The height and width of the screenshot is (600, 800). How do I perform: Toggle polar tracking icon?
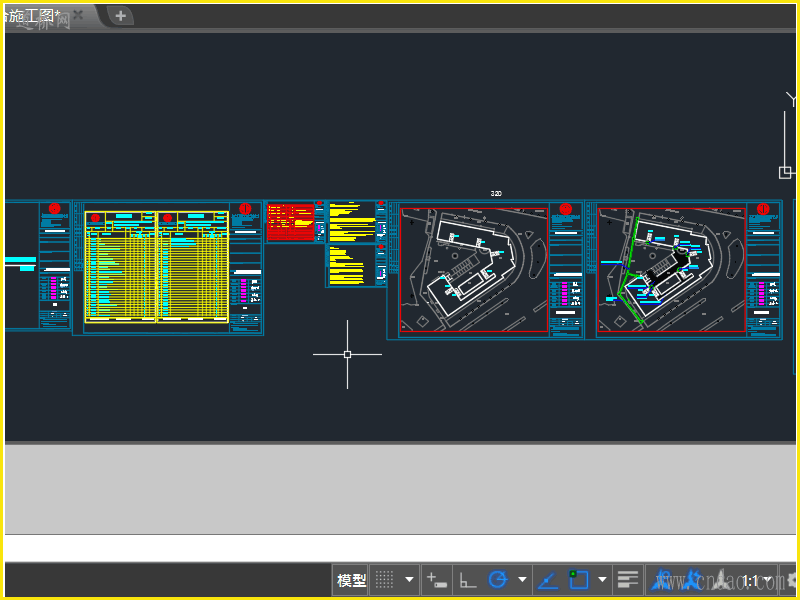click(498, 580)
